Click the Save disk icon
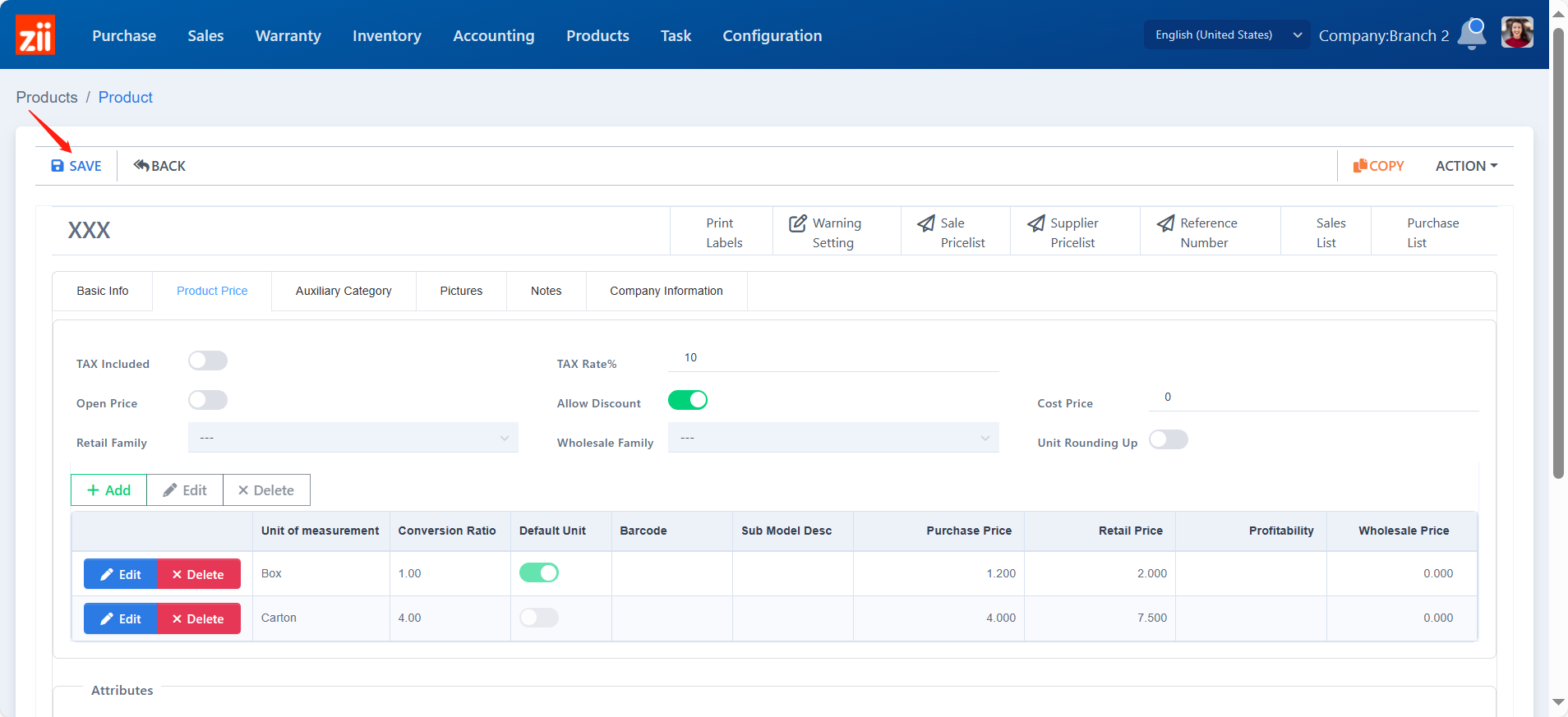 [x=58, y=166]
